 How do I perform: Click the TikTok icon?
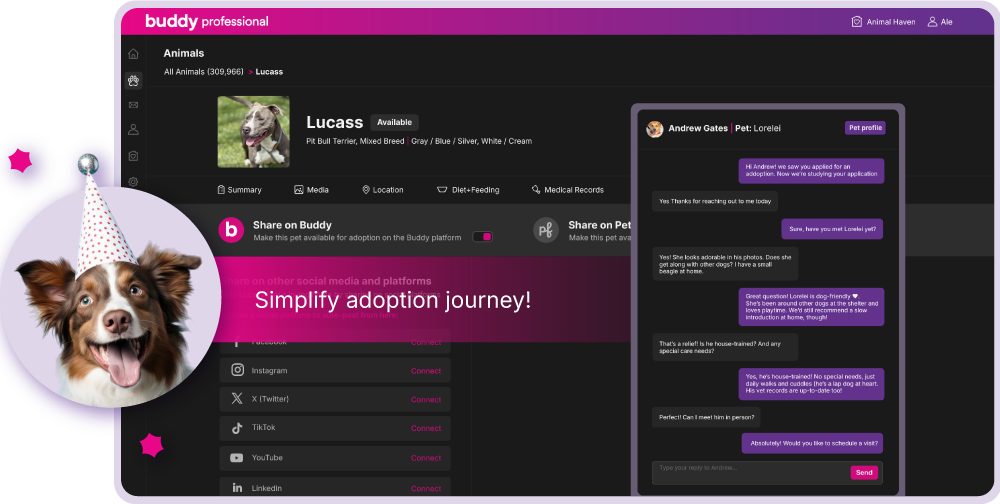tap(237, 428)
